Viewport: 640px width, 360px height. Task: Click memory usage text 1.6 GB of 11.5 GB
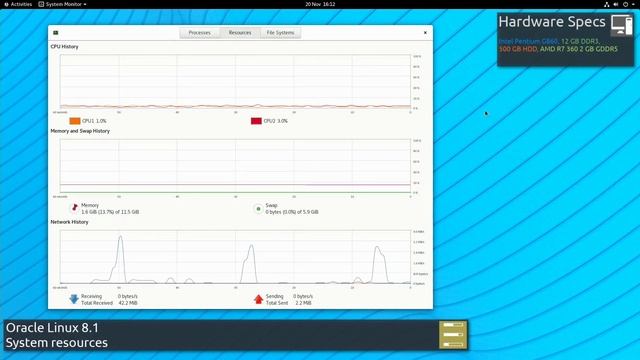pos(110,212)
